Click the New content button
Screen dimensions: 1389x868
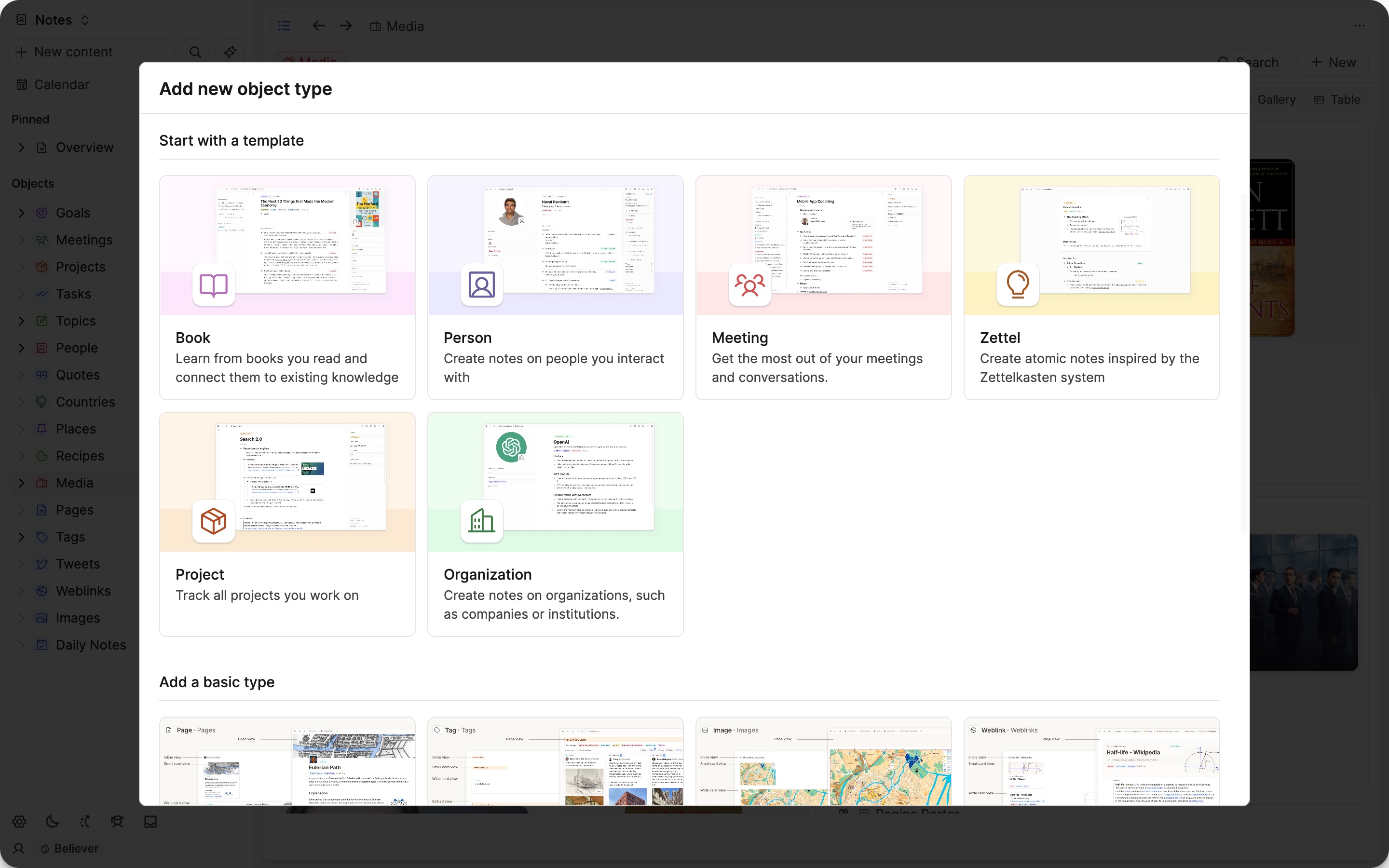[73, 52]
